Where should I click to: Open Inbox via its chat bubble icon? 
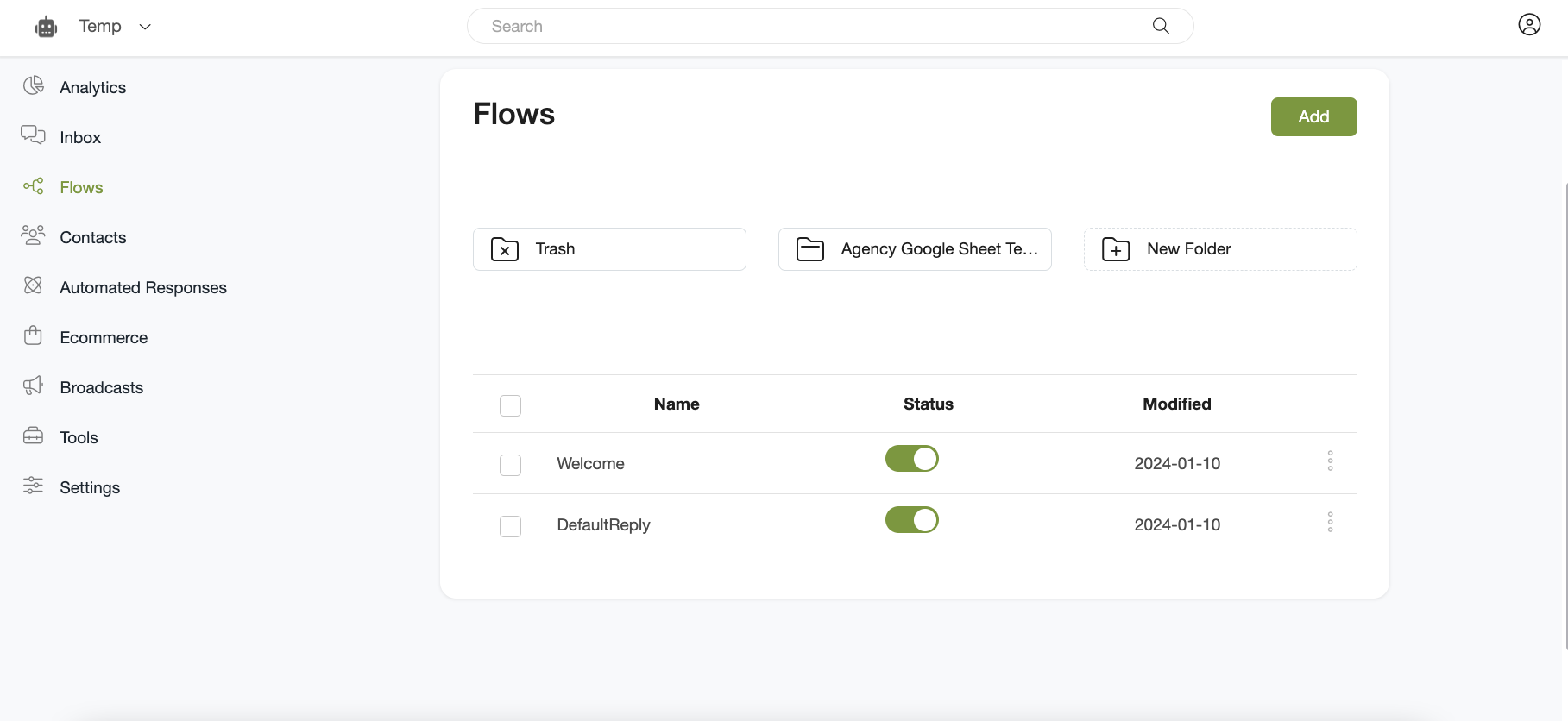point(34,135)
